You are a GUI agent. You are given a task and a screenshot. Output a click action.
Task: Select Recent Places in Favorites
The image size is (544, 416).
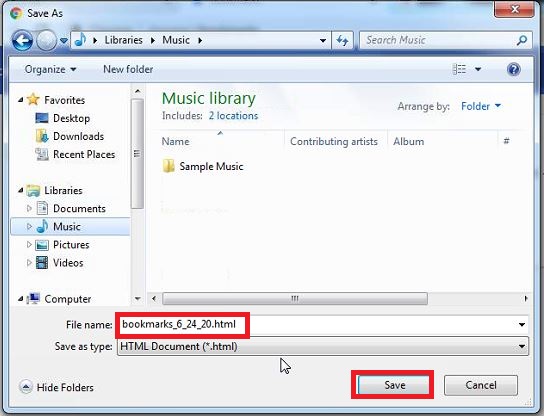point(84,154)
